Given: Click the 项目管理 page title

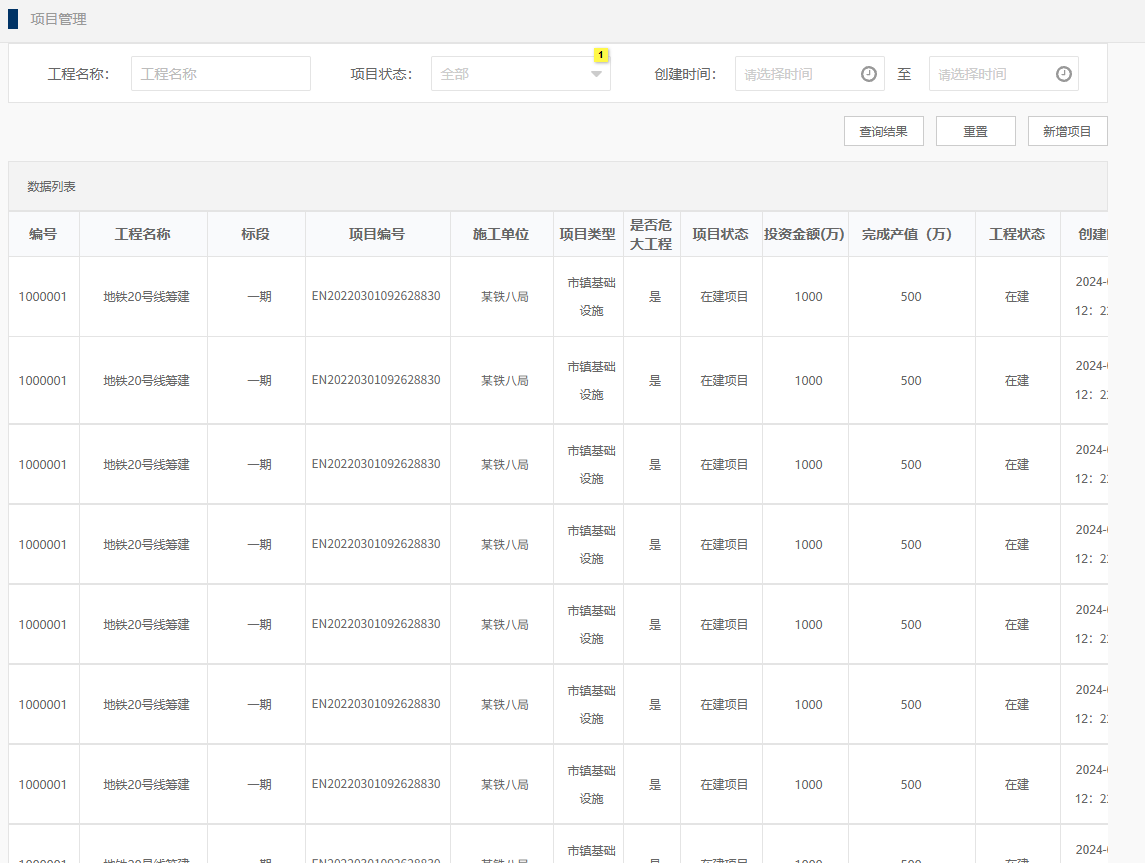Looking at the screenshot, I should coord(58,19).
